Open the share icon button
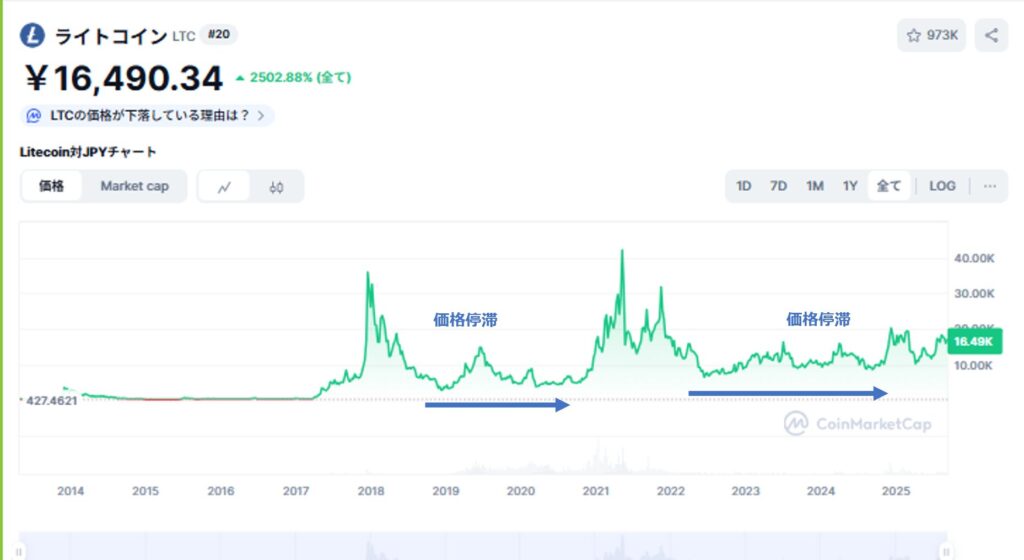Screen dimensions: 1024x560 tap(991, 35)
